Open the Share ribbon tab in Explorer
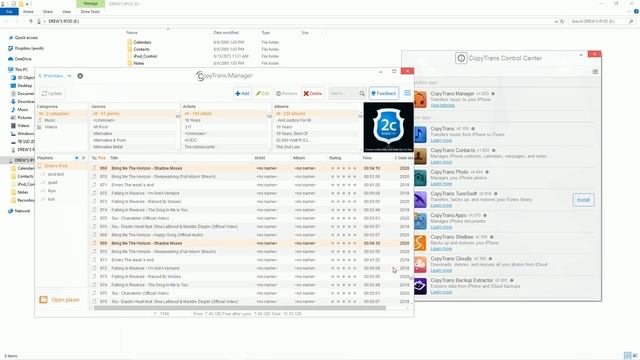Screen dimensions: 640x360 [48, 11]
